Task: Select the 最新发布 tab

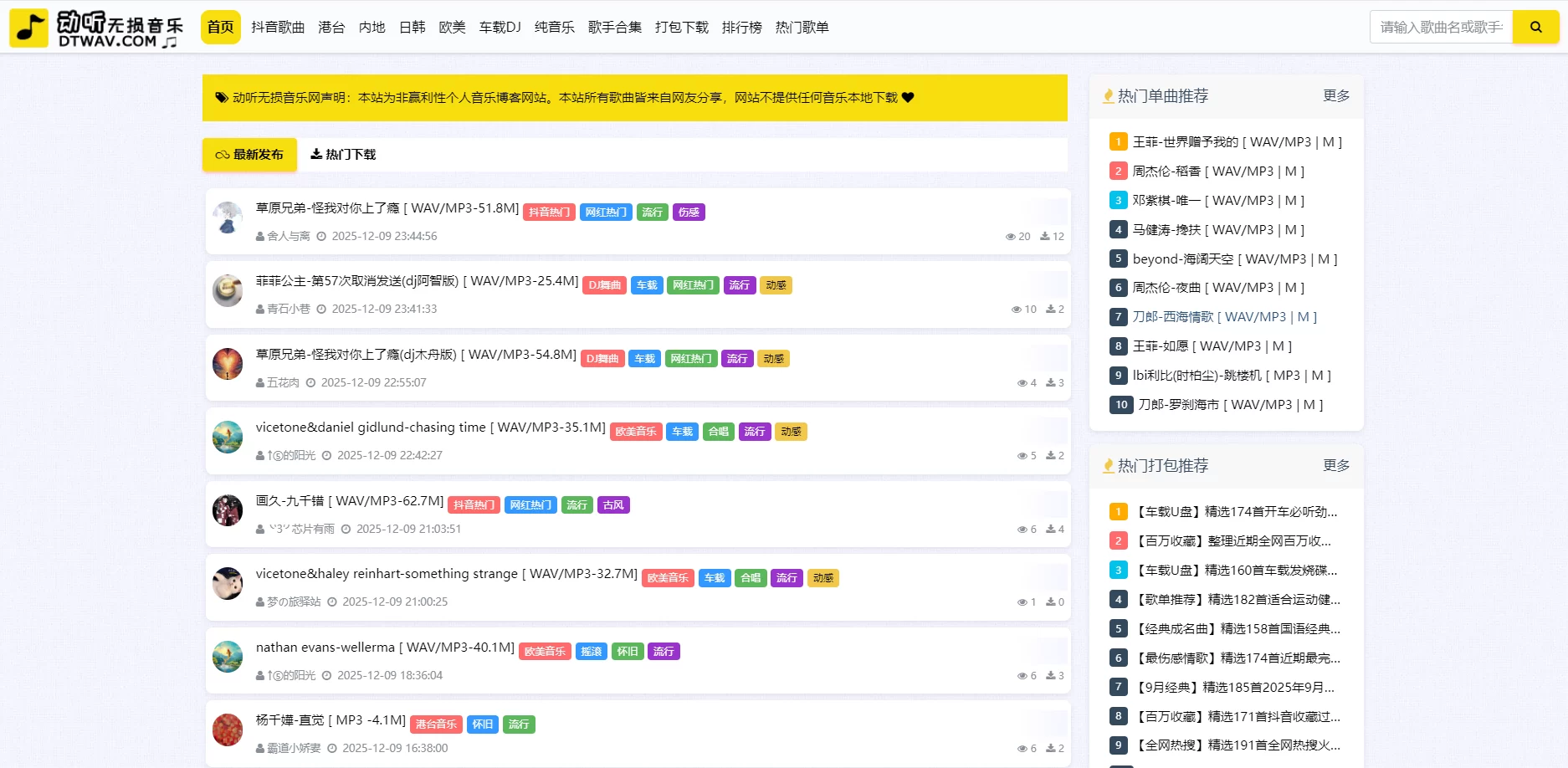Action: pyautogui.click(x=249, y=155)
